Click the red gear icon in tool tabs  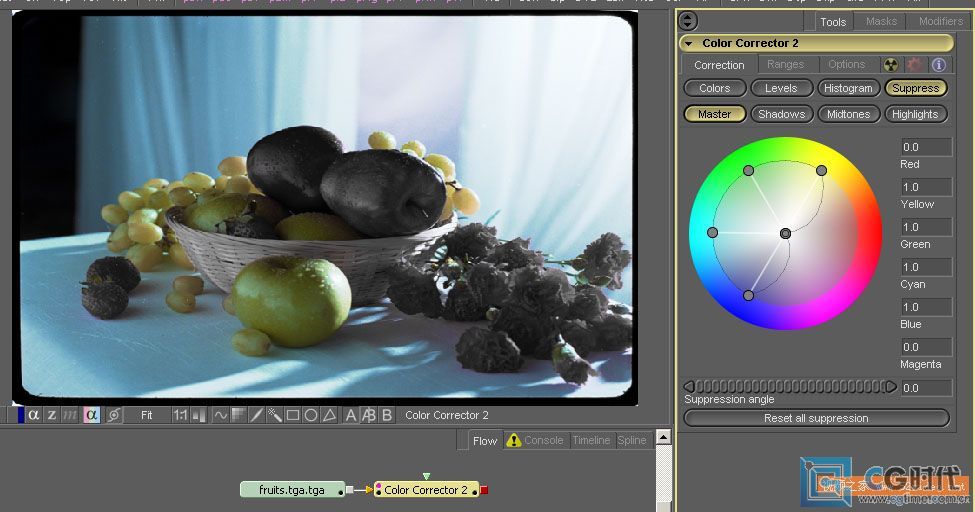coord(914,65)
